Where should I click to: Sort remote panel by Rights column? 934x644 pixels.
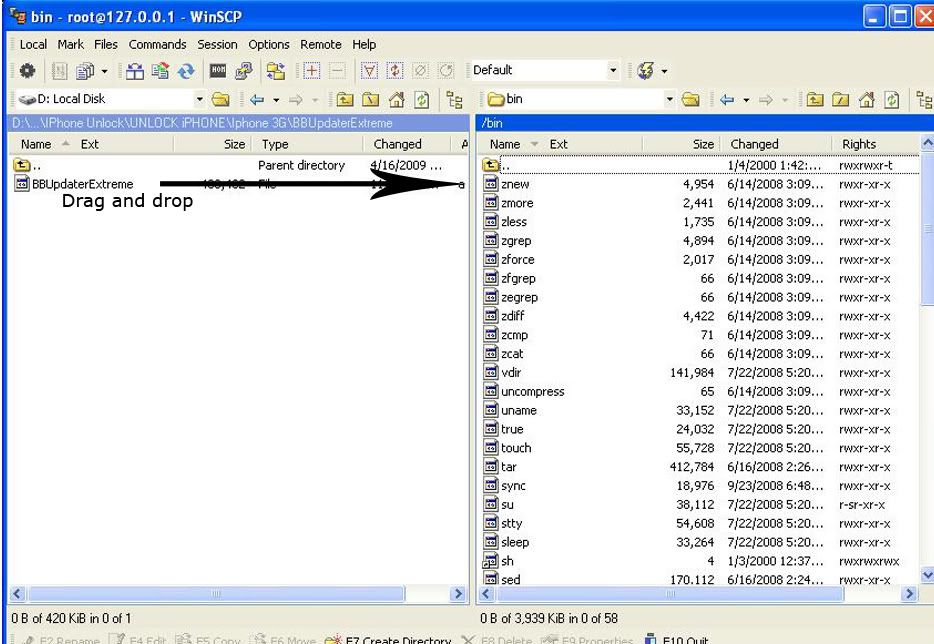(876, 144)
